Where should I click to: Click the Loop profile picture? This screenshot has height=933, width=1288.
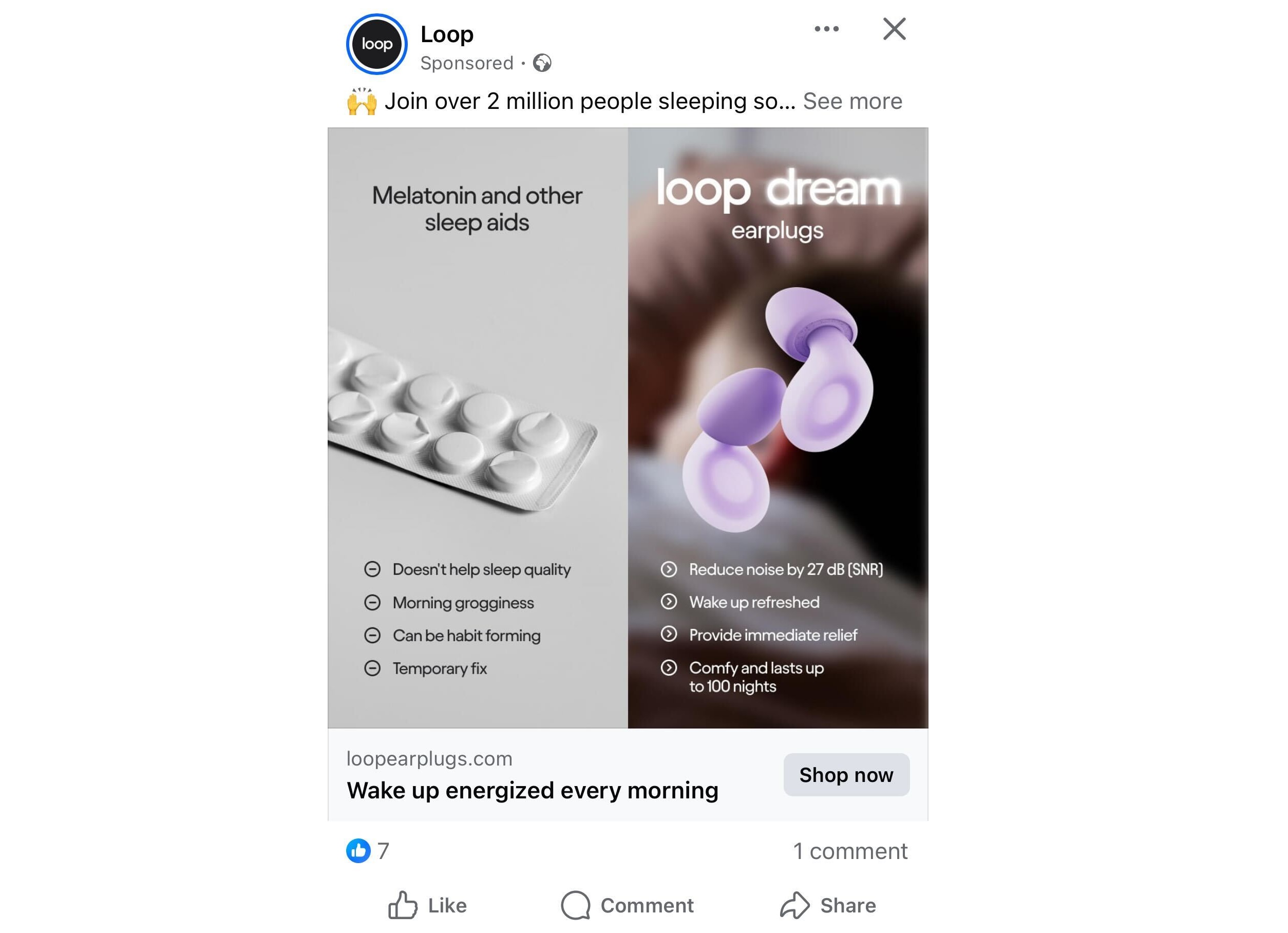point(376,44)
